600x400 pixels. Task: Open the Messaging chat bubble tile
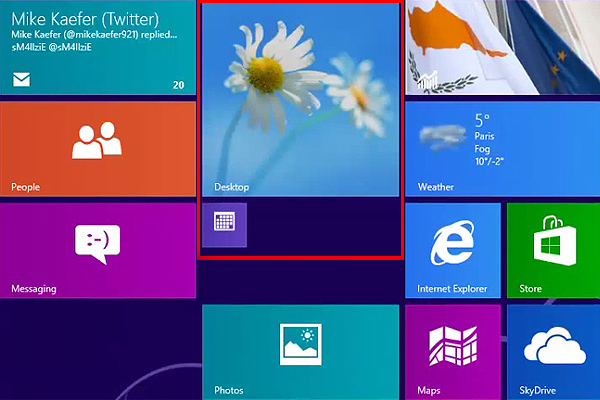click(97, 250)
